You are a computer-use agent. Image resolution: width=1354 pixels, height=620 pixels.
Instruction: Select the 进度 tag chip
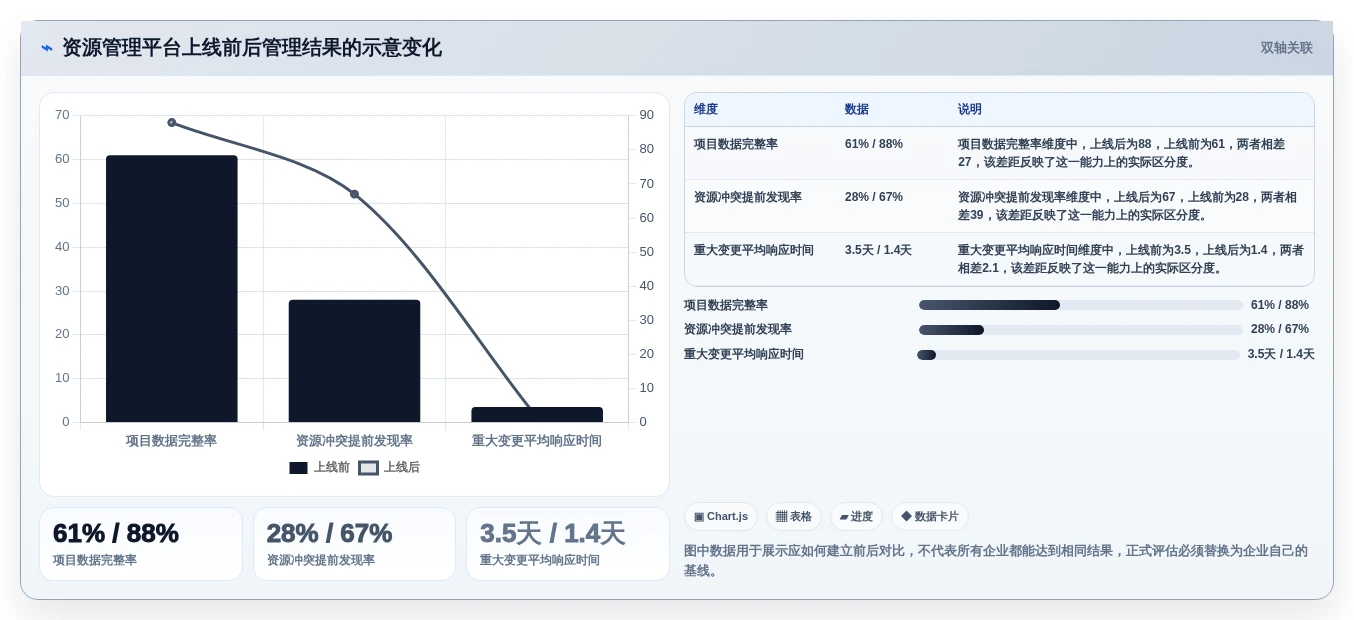(x=856, y=517)
